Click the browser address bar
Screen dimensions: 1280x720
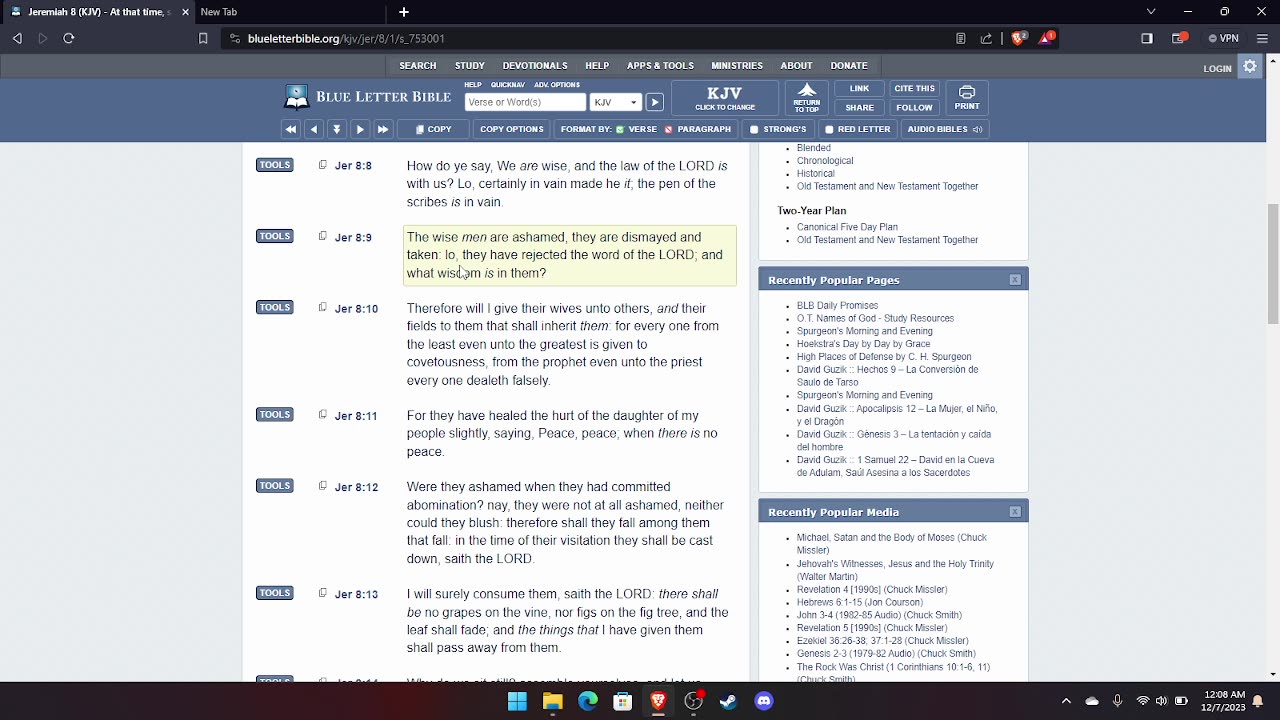click(x=590, y=38)
